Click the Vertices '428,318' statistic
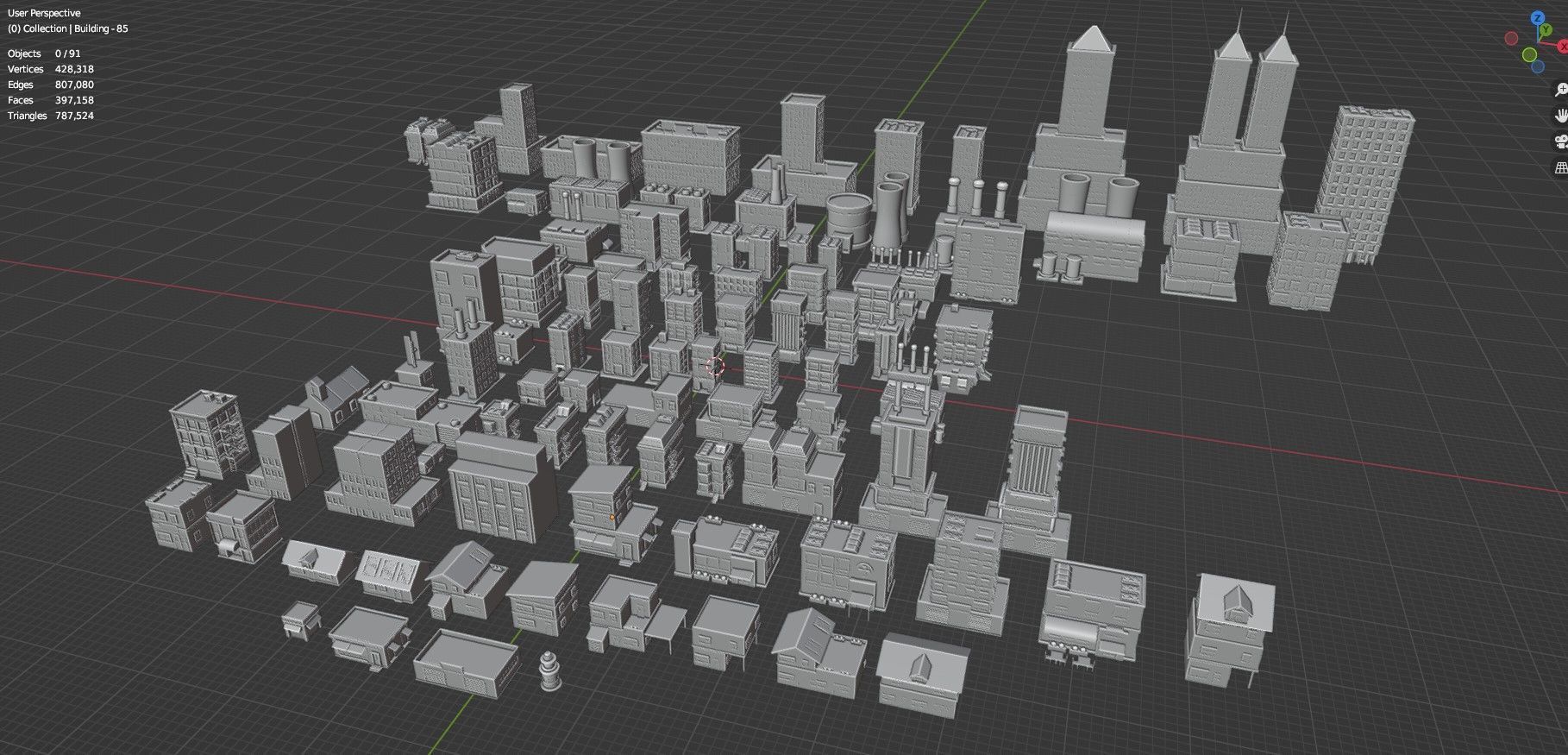 75,69
